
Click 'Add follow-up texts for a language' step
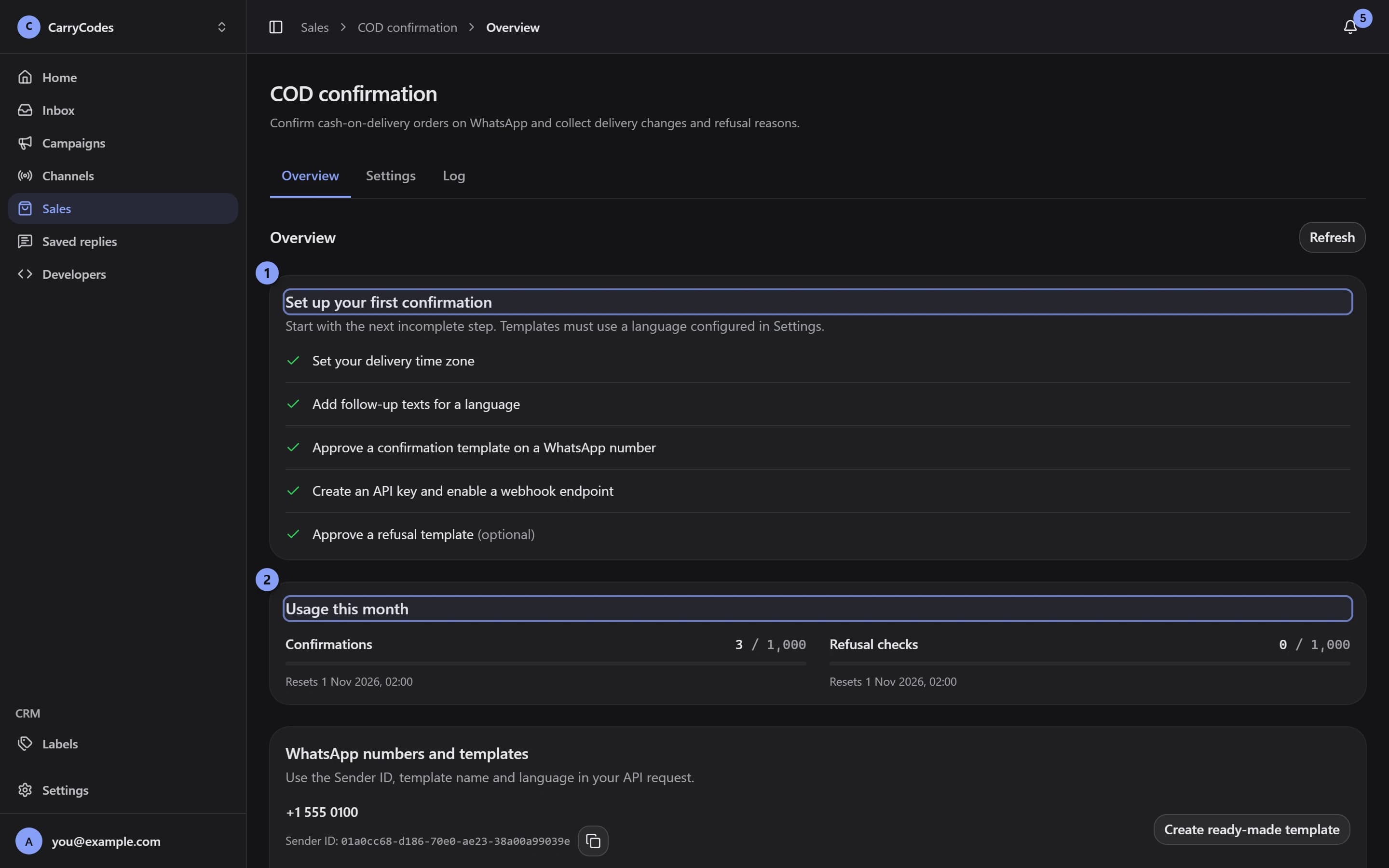[416, 404]
